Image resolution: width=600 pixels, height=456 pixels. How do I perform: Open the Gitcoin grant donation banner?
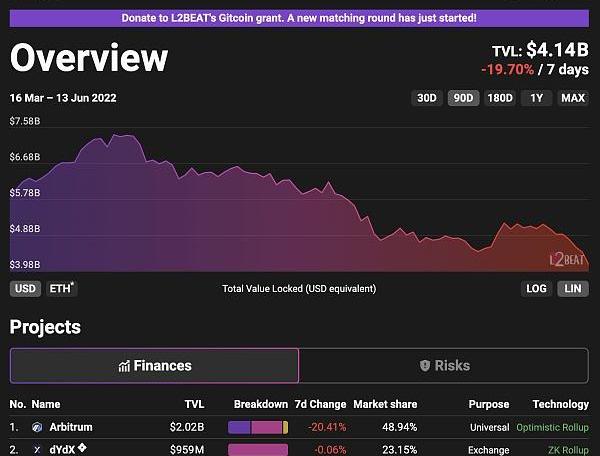(299, 18)
